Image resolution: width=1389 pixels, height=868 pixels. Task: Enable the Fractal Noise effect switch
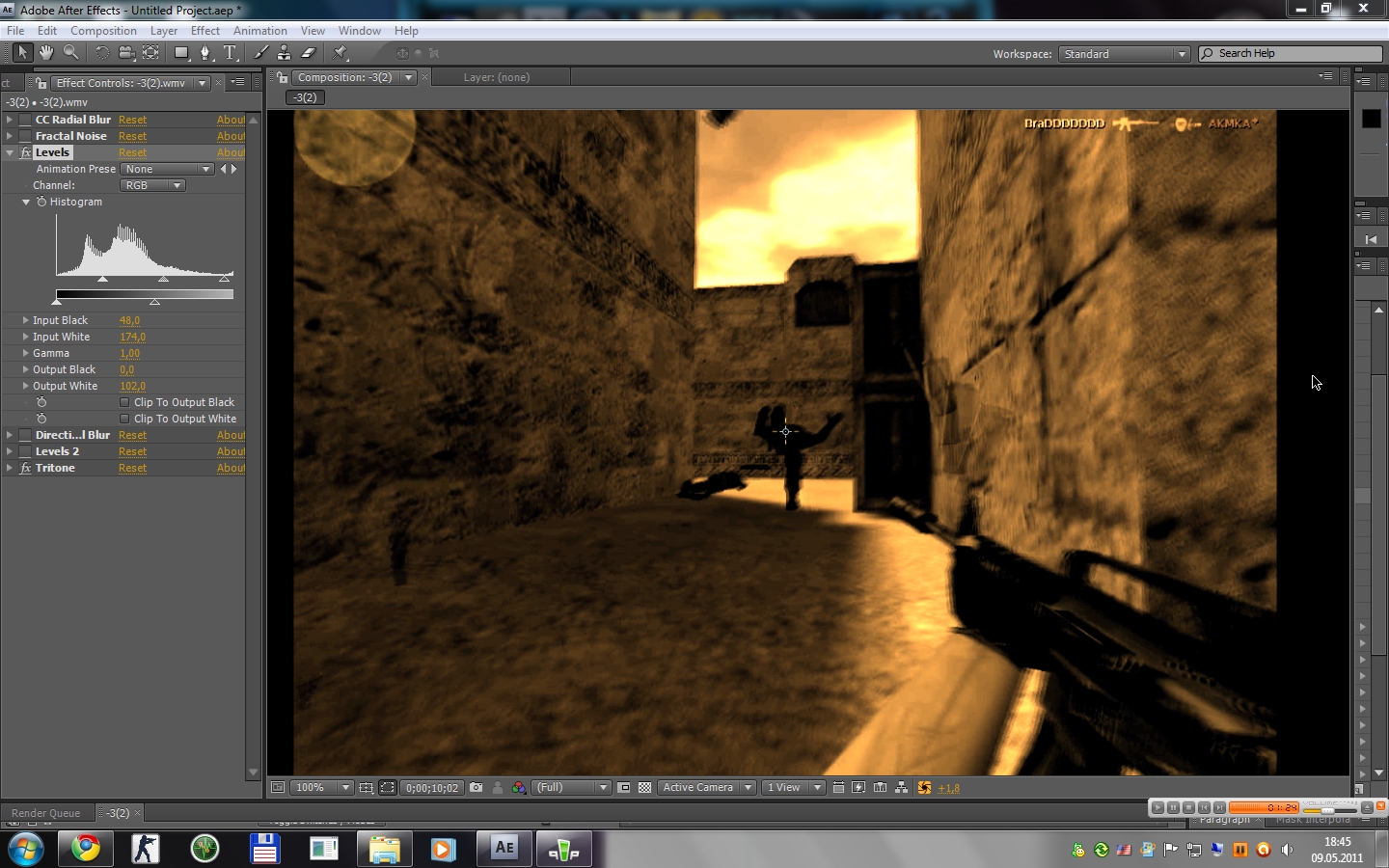pos(26,136)
